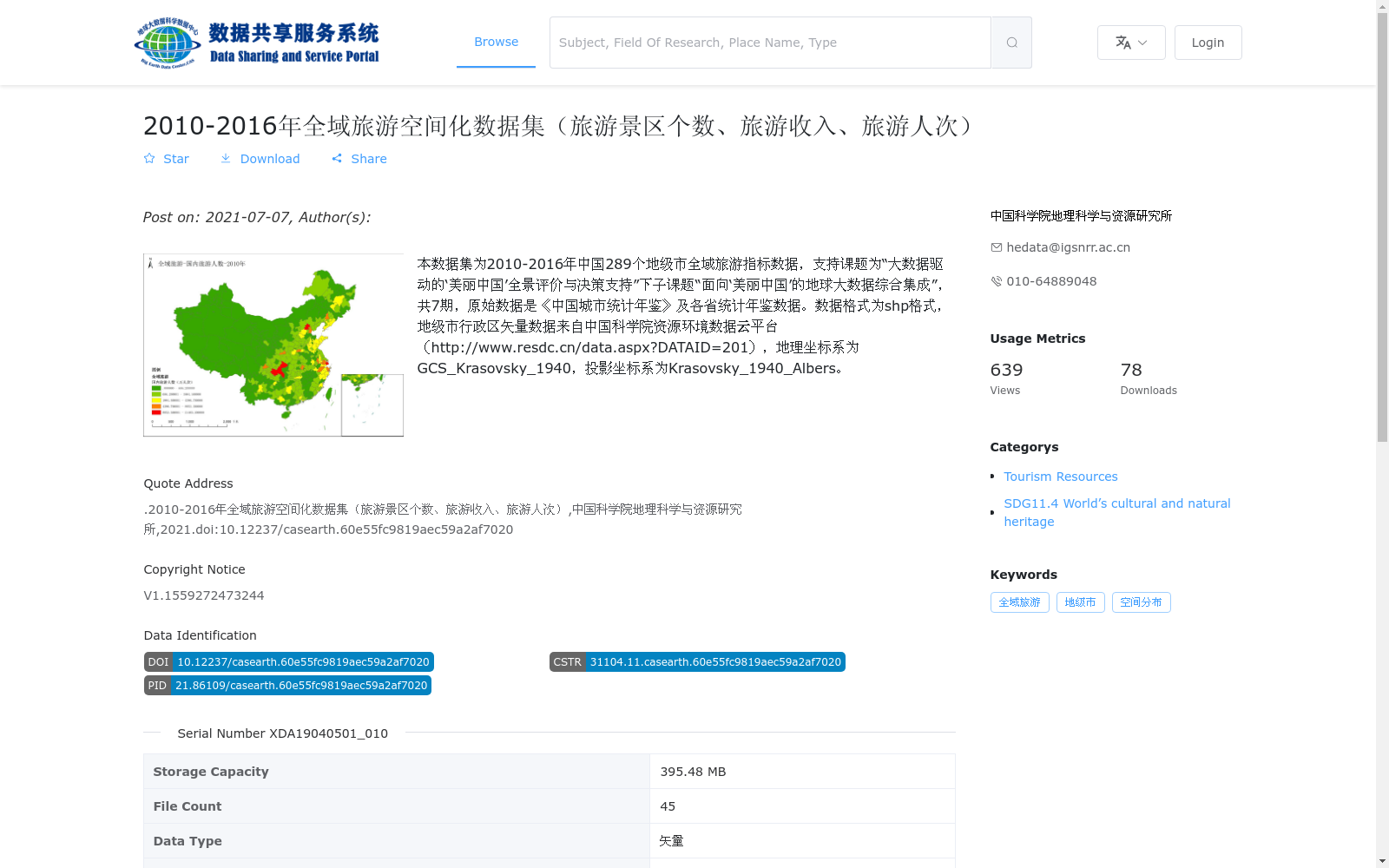The width and height of the screenshot is (1389, 868).
Task: Select the 空间分布 keyword tag
Action: [x=1141, y=602]
